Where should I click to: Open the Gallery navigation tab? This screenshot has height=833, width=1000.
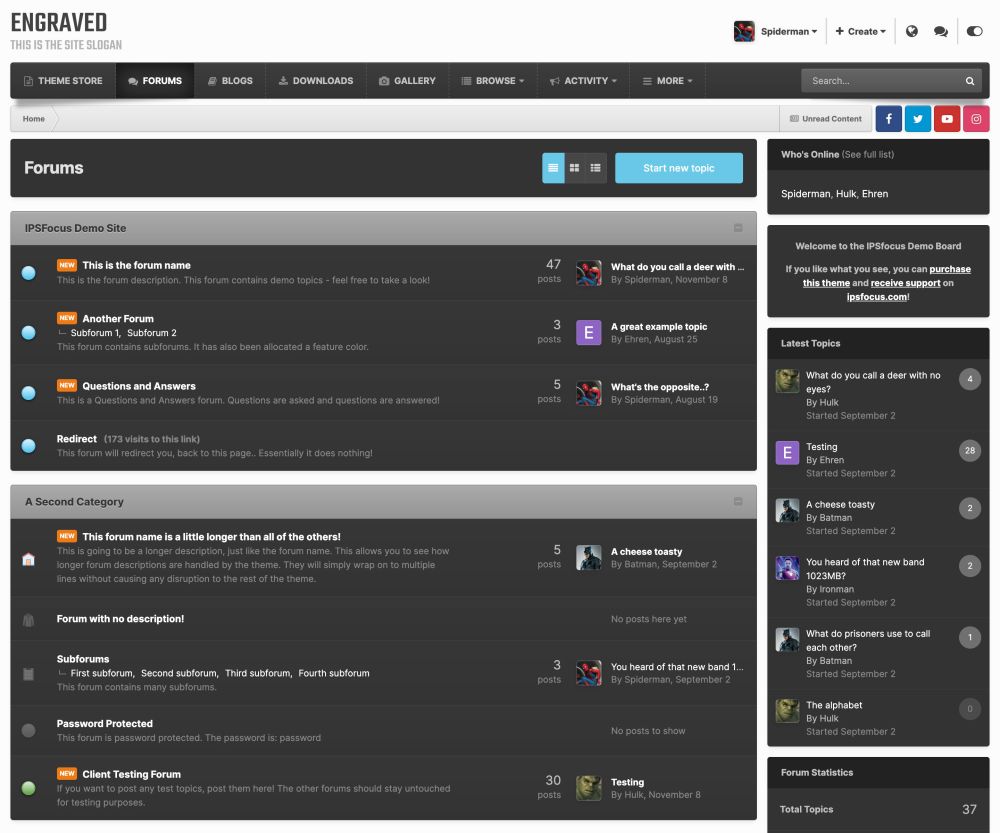408,81
